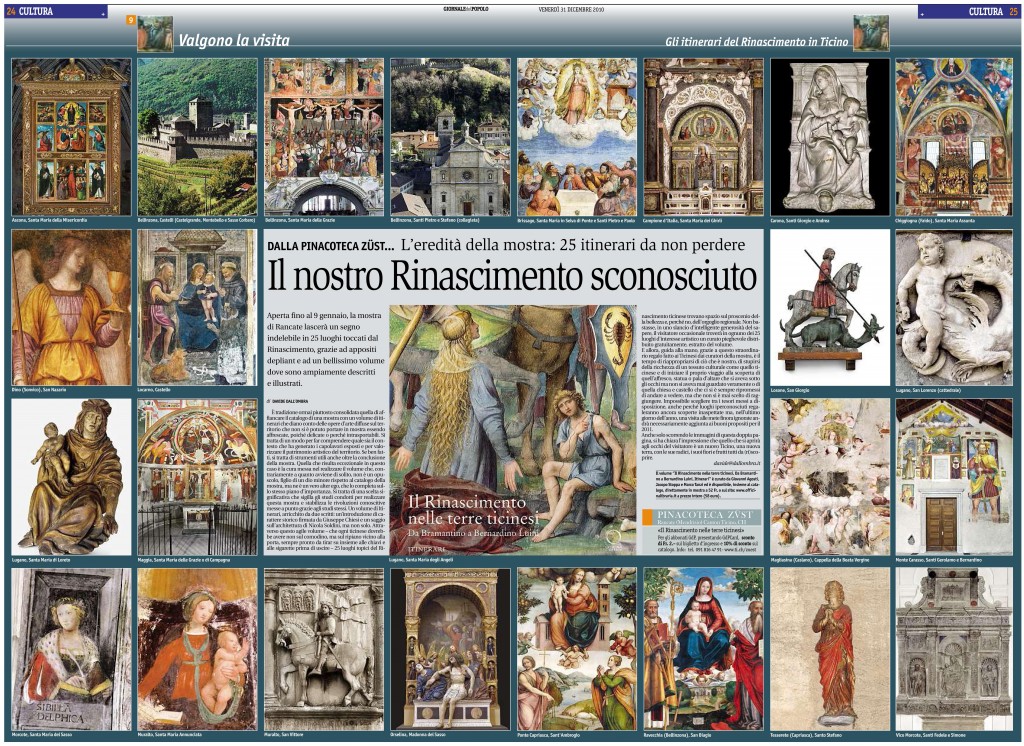Open the Dino angel with chalice painting
Screen dimensions: 1024x746
71,308
